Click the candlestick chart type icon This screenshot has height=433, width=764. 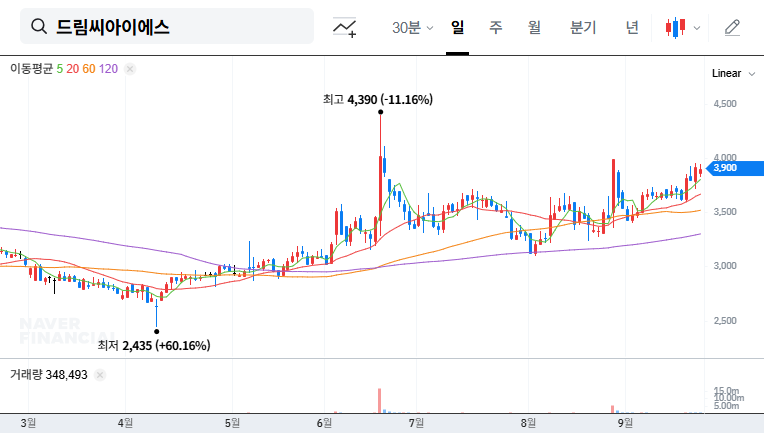point(675,27)
